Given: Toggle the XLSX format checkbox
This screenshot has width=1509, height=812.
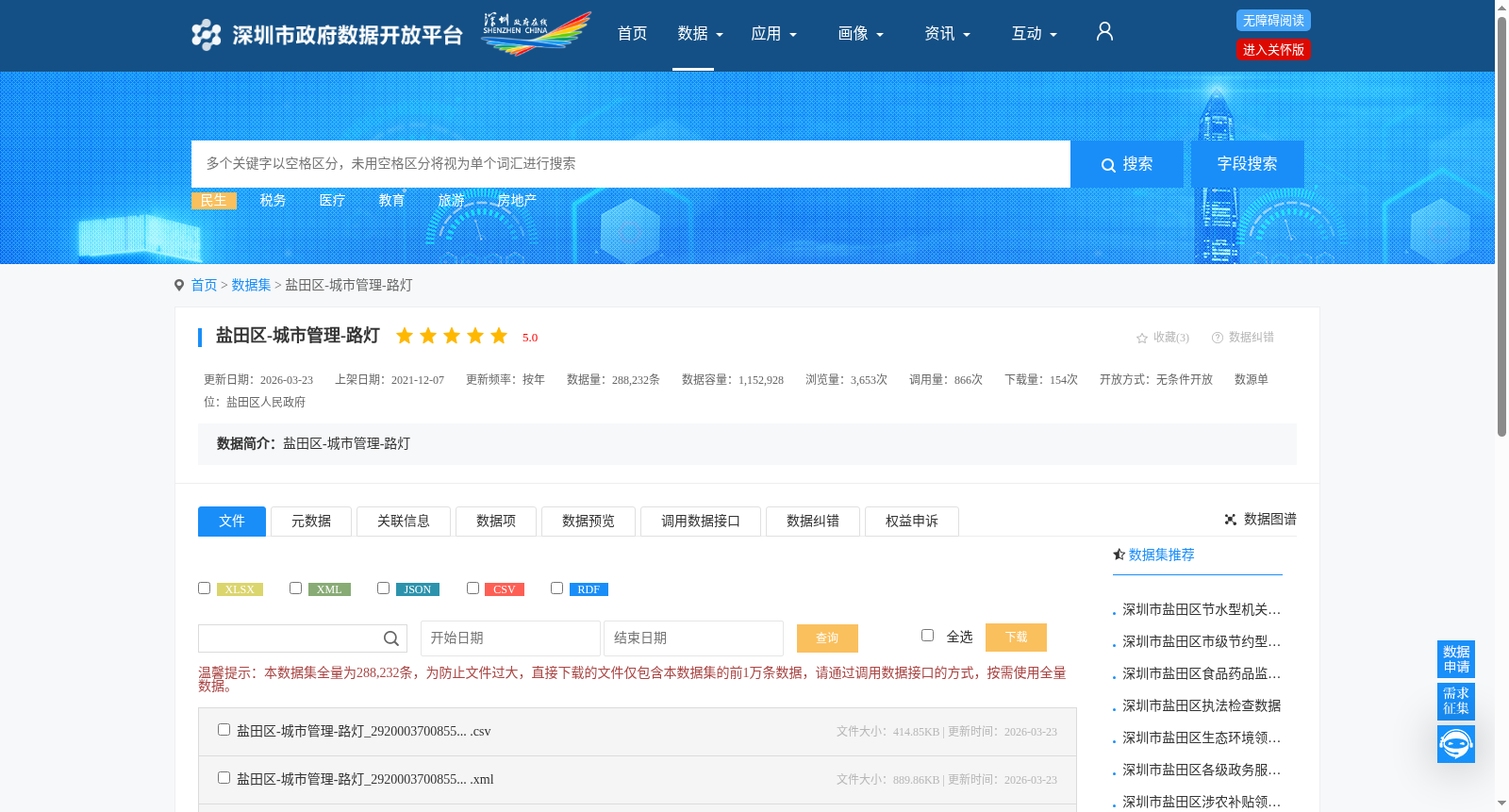Looking at the screenshot, I should point(204,588).
